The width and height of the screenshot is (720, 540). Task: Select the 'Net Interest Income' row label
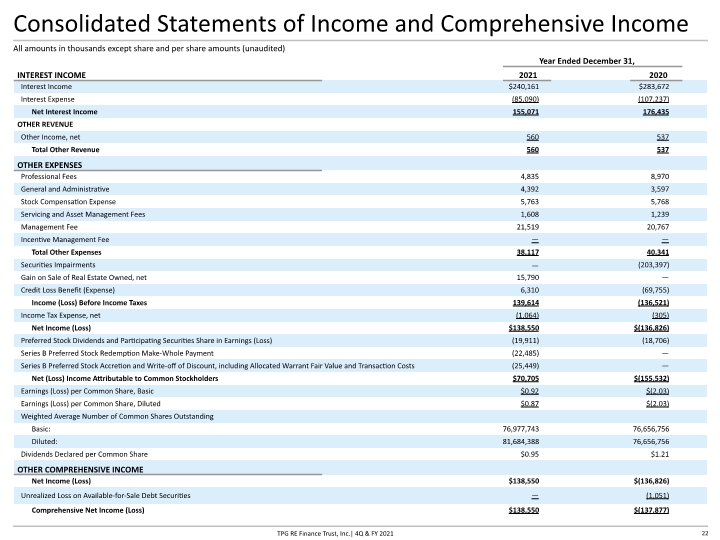click(x=64, y=112)
